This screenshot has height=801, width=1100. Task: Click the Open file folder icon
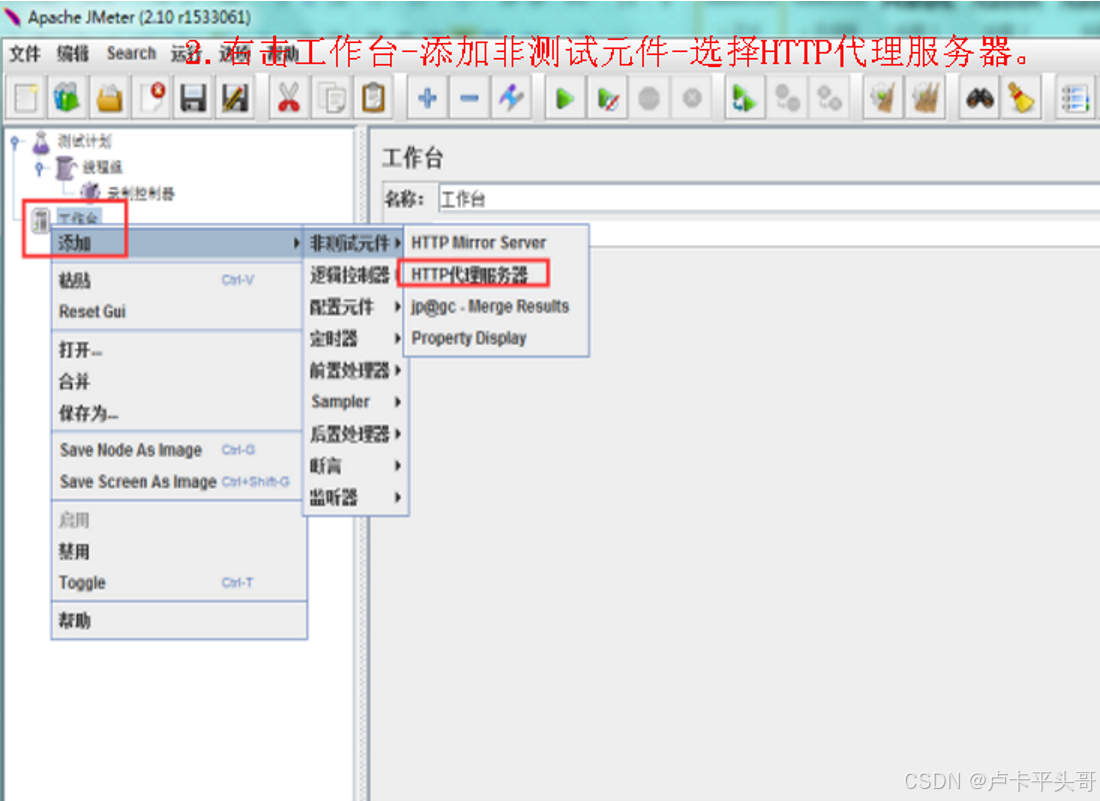tap(109, 98)
